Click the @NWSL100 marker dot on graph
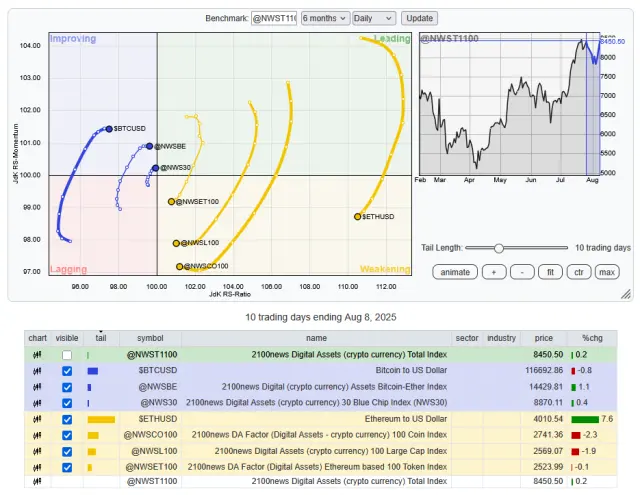The height and width of the screenshot is (495, 640). pyautogui.click(x=176, y=243)
